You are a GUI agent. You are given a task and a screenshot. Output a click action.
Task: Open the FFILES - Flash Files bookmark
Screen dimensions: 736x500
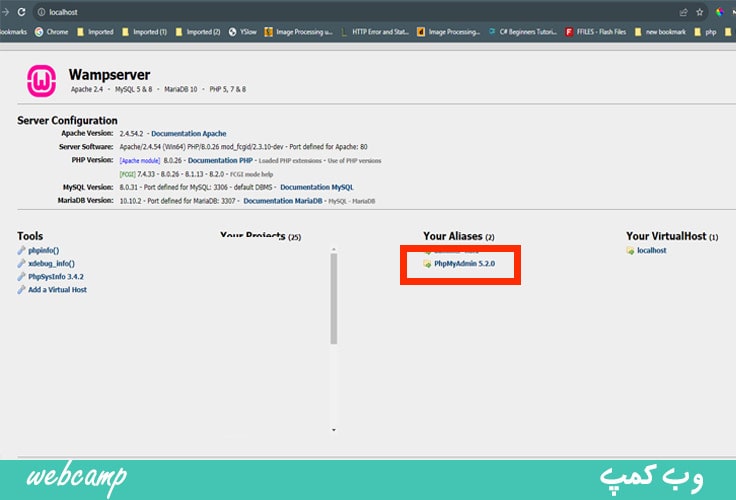[x=596, y=32]
